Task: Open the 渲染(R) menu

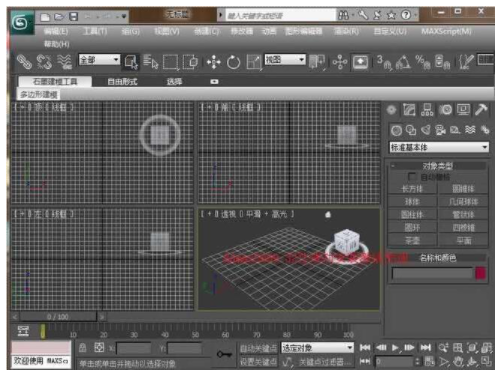Action: click(347, 31)
